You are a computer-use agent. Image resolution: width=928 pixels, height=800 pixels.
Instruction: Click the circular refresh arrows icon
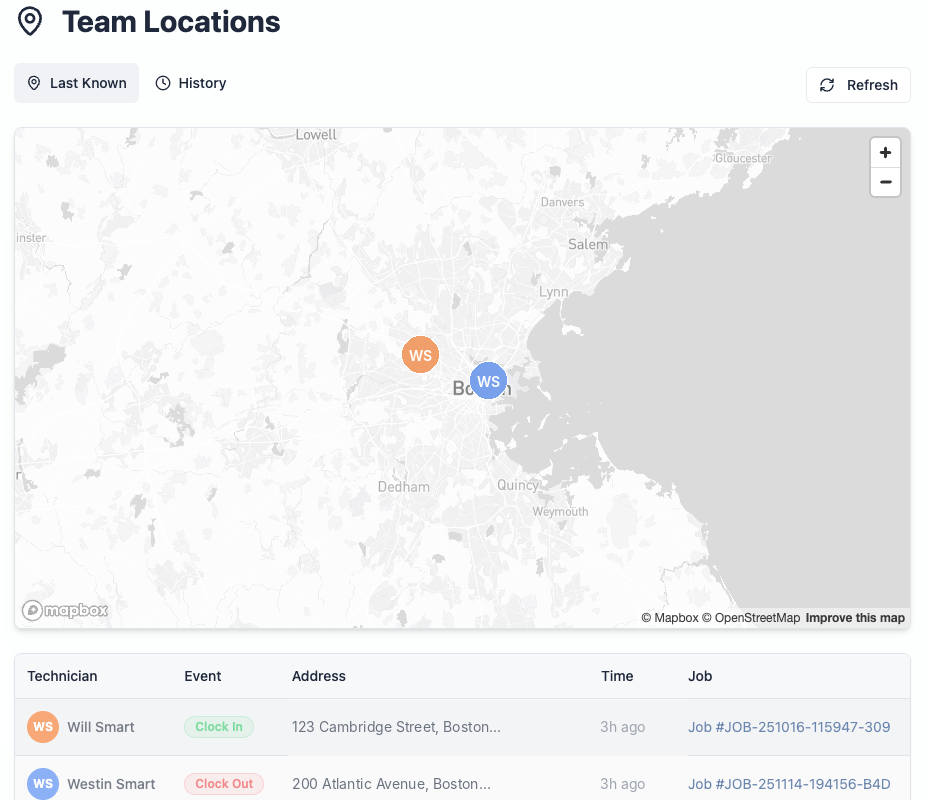pyautogui.click(x=827, y=85)
